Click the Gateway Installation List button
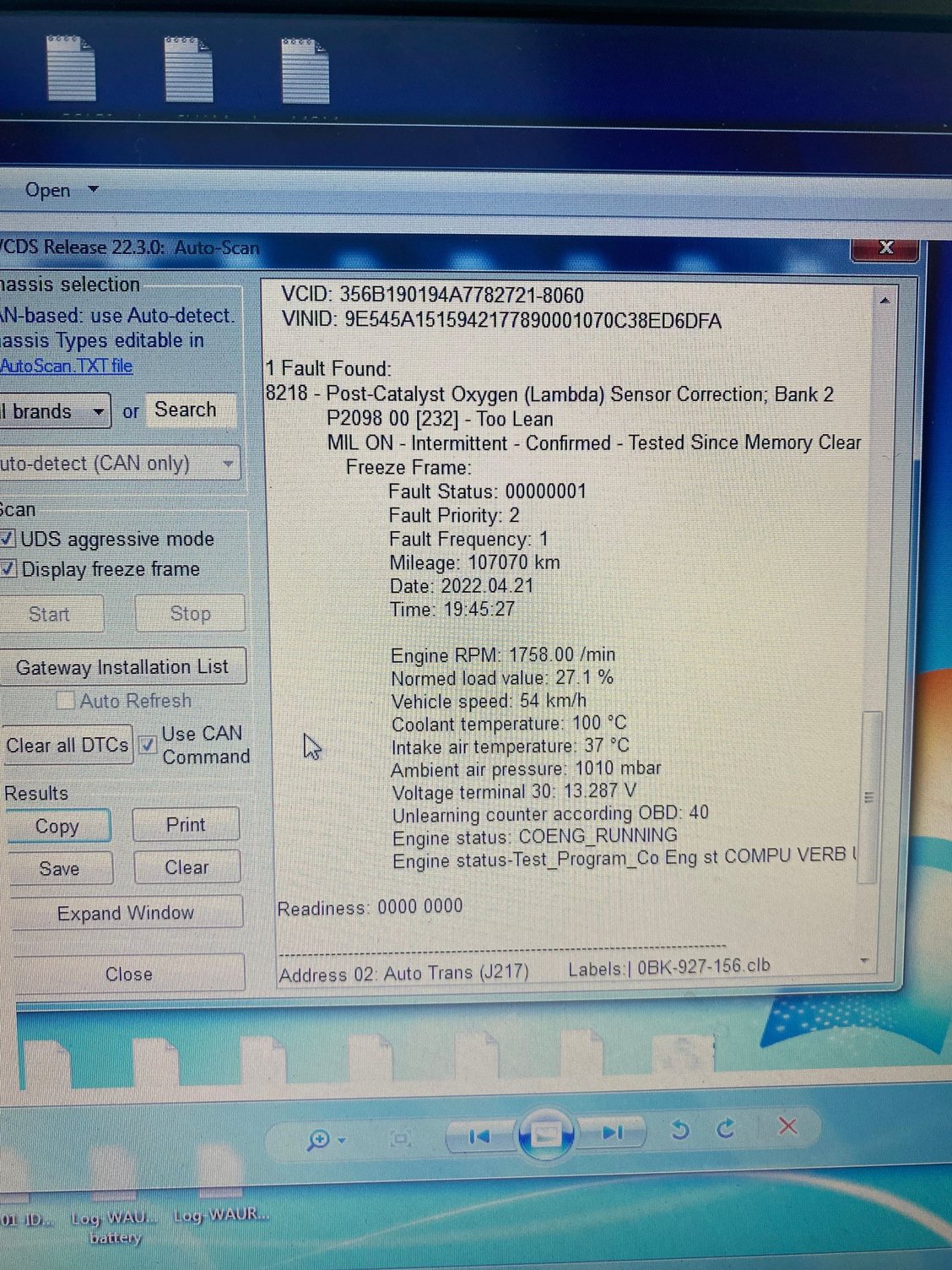This screenshot has width=952, height=1270. pos(123,666)
